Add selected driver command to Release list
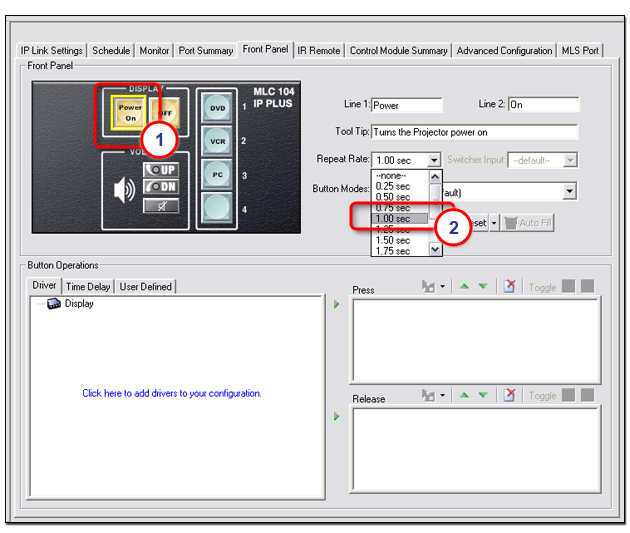Viewport: 630px width, 533px height. click(x=337, y=417)
